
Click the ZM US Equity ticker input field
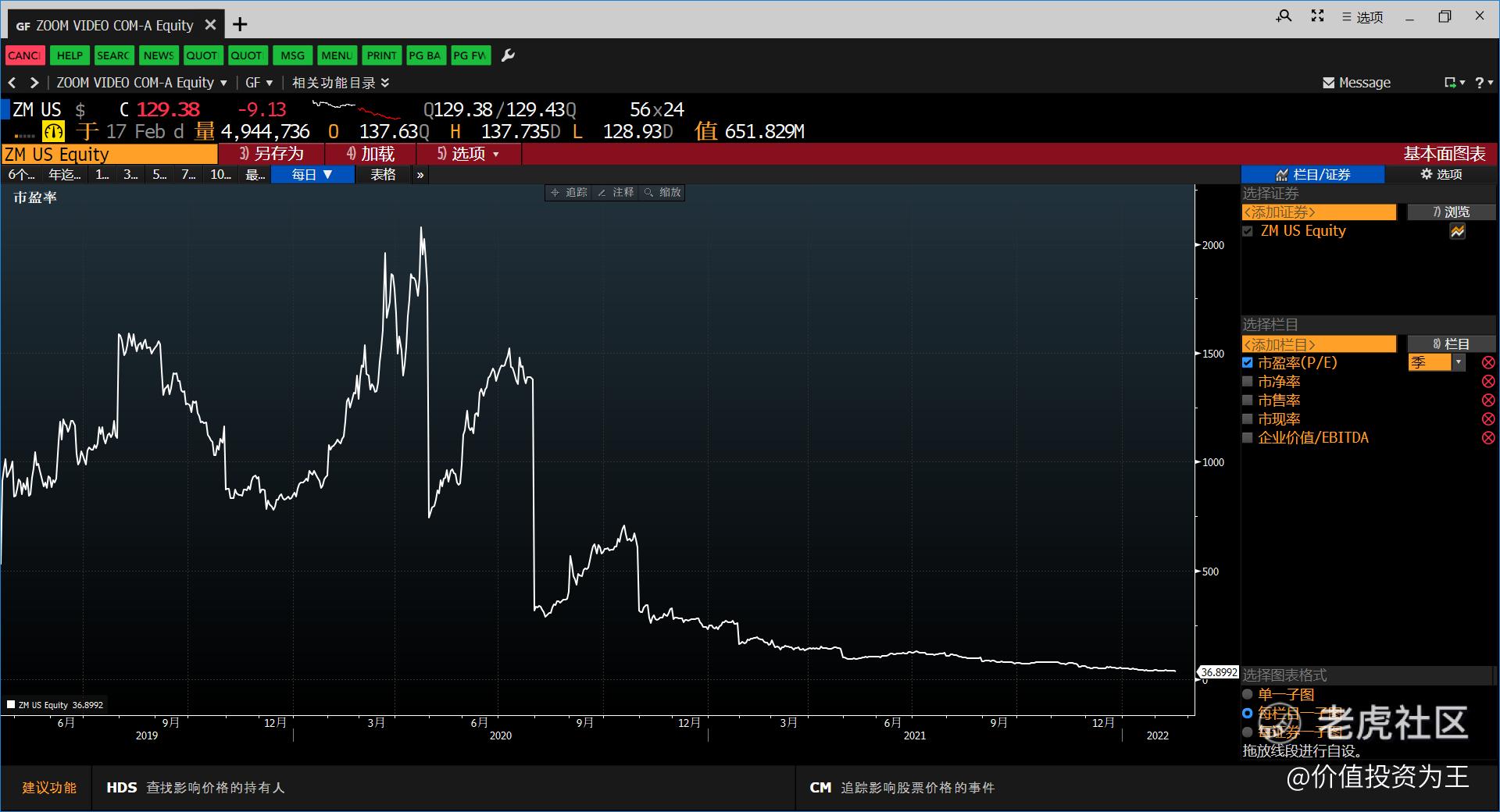tap(109, 154)
